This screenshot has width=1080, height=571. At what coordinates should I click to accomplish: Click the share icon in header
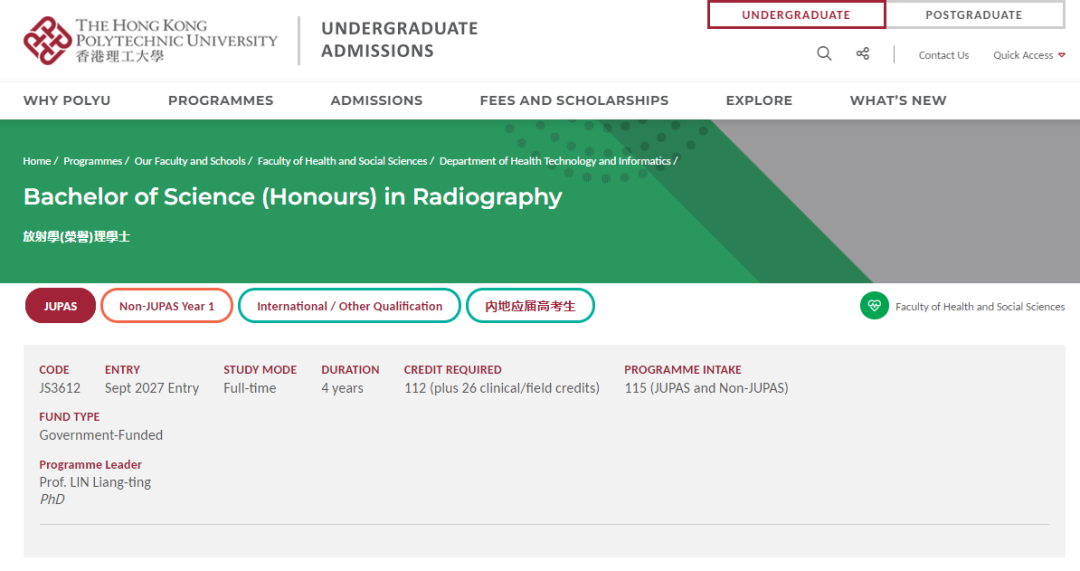[862, 54]
